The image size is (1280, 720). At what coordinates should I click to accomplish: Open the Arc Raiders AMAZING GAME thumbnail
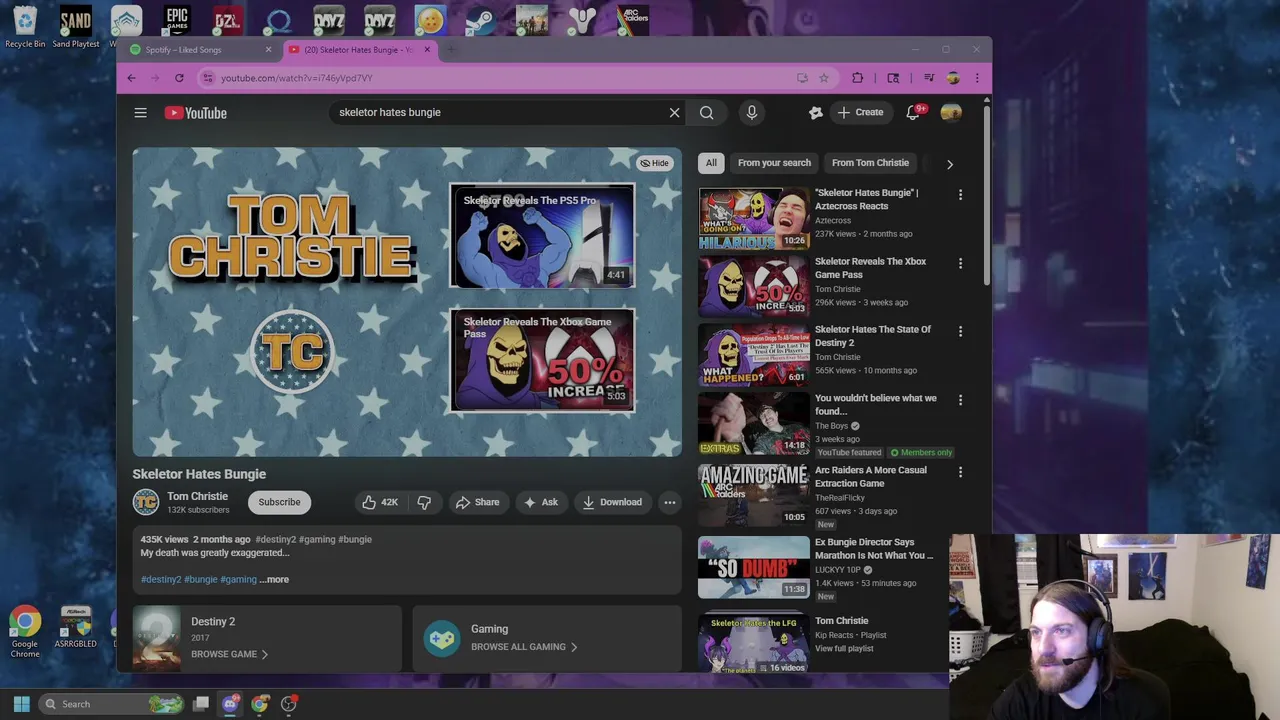pos(754,495)
